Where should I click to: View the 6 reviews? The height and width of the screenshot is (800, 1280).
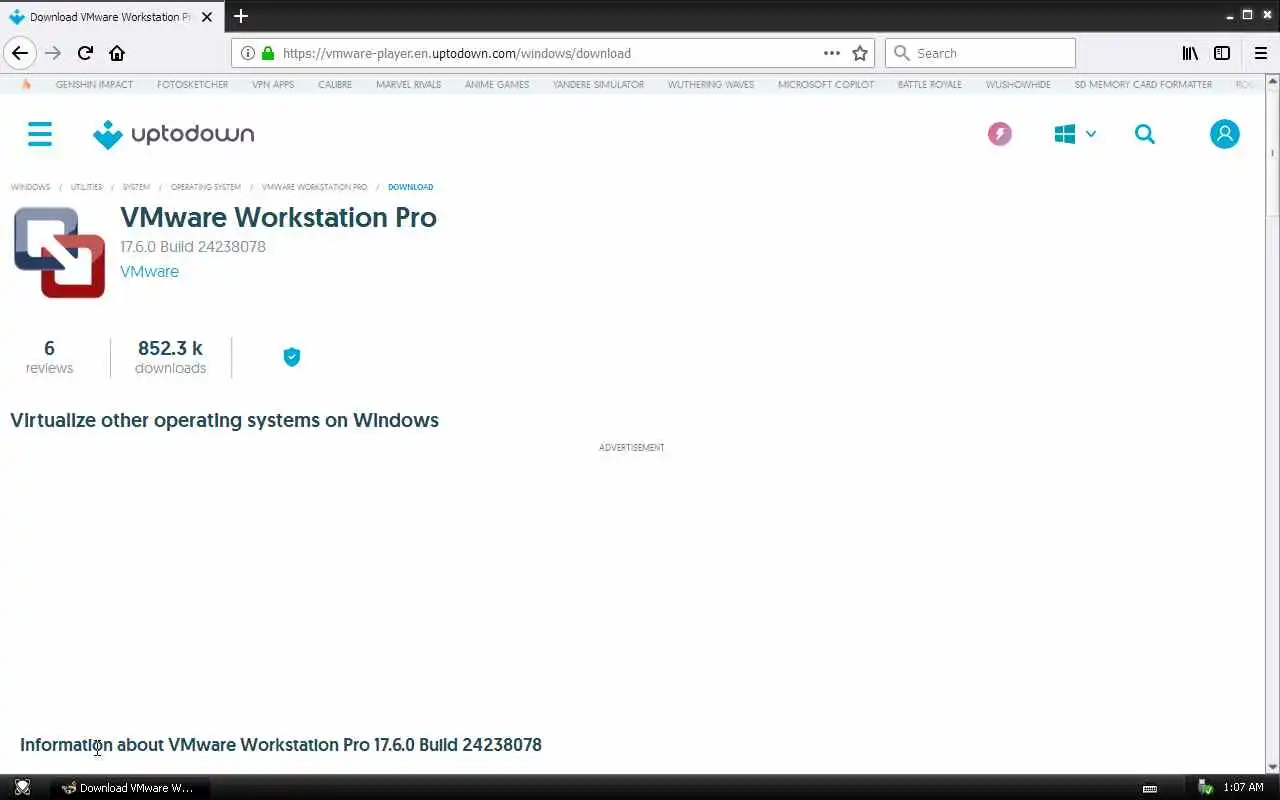tap(49, 357)
